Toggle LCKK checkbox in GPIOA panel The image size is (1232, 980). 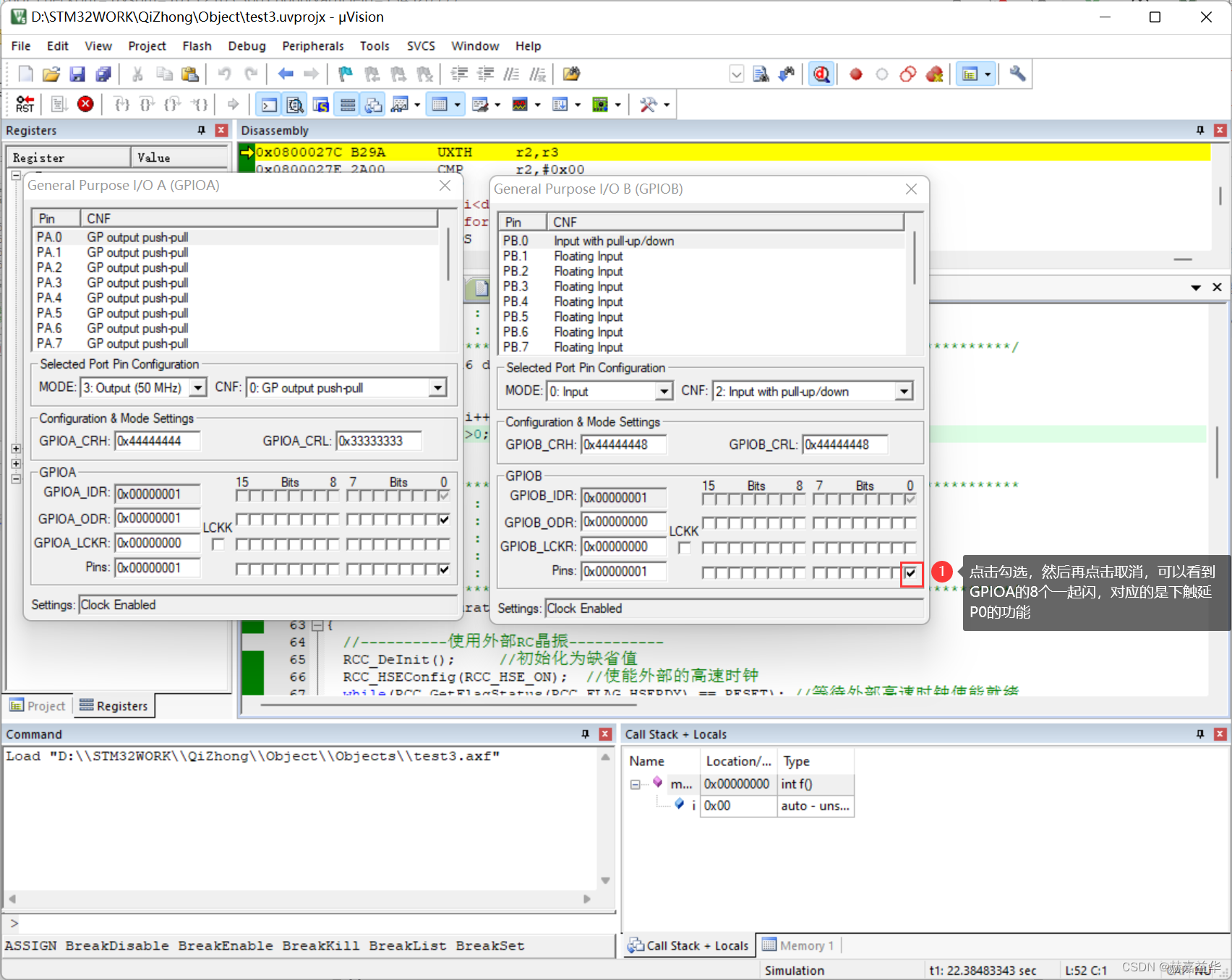click(x=218, y=544)
